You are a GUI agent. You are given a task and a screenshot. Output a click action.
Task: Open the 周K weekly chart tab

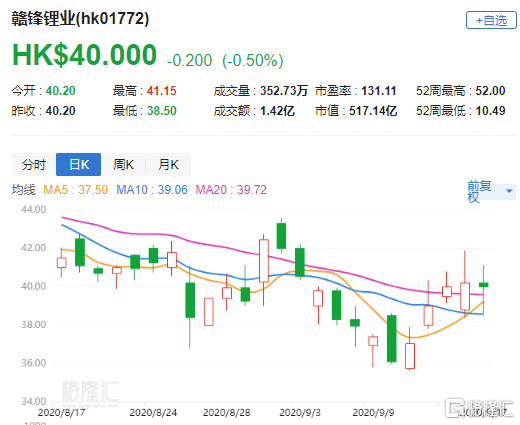(x=123, y=164)
